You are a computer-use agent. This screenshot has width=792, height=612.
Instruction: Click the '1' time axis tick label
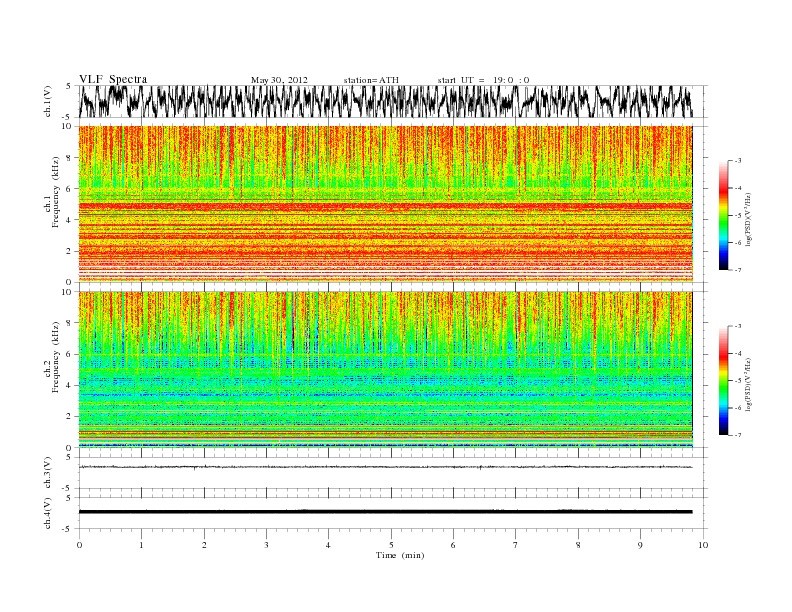point(141,545)
